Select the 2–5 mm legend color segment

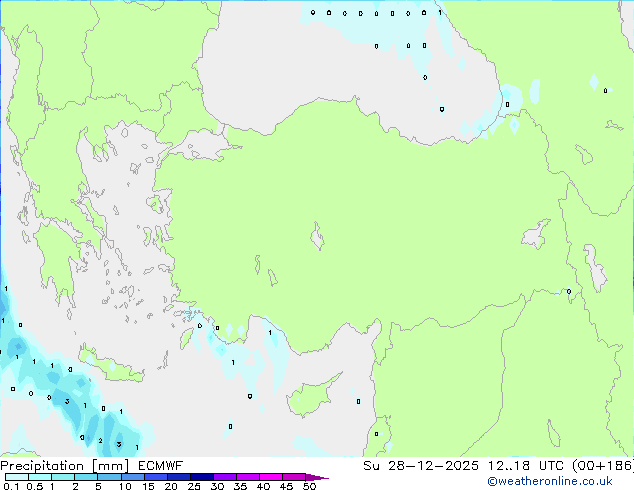point(86,477)
